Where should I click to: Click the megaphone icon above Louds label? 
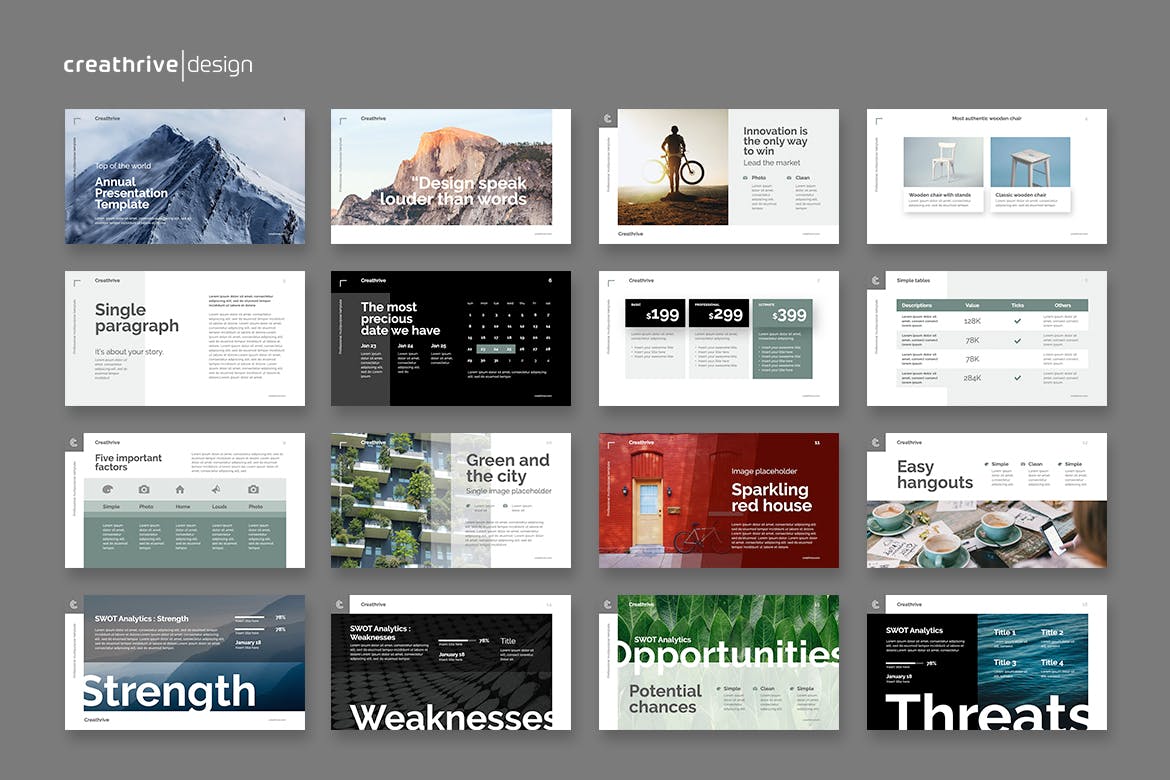coord(216,489)
